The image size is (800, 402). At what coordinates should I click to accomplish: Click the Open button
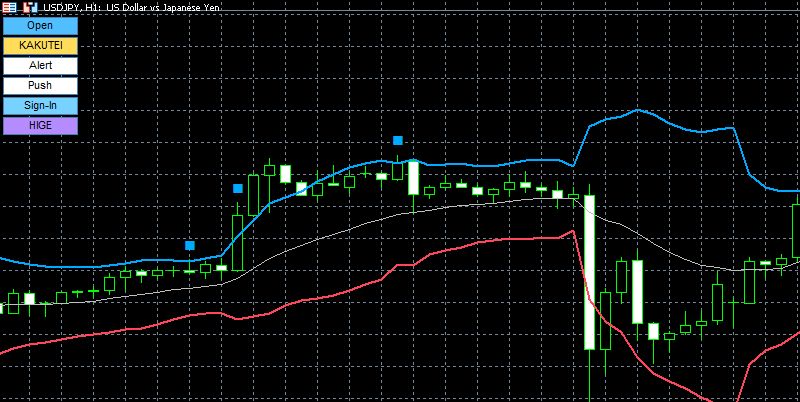pos(40,26)
